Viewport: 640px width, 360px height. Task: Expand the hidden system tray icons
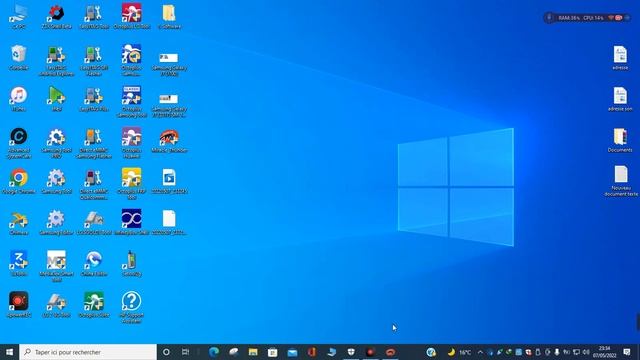(480, 352)
